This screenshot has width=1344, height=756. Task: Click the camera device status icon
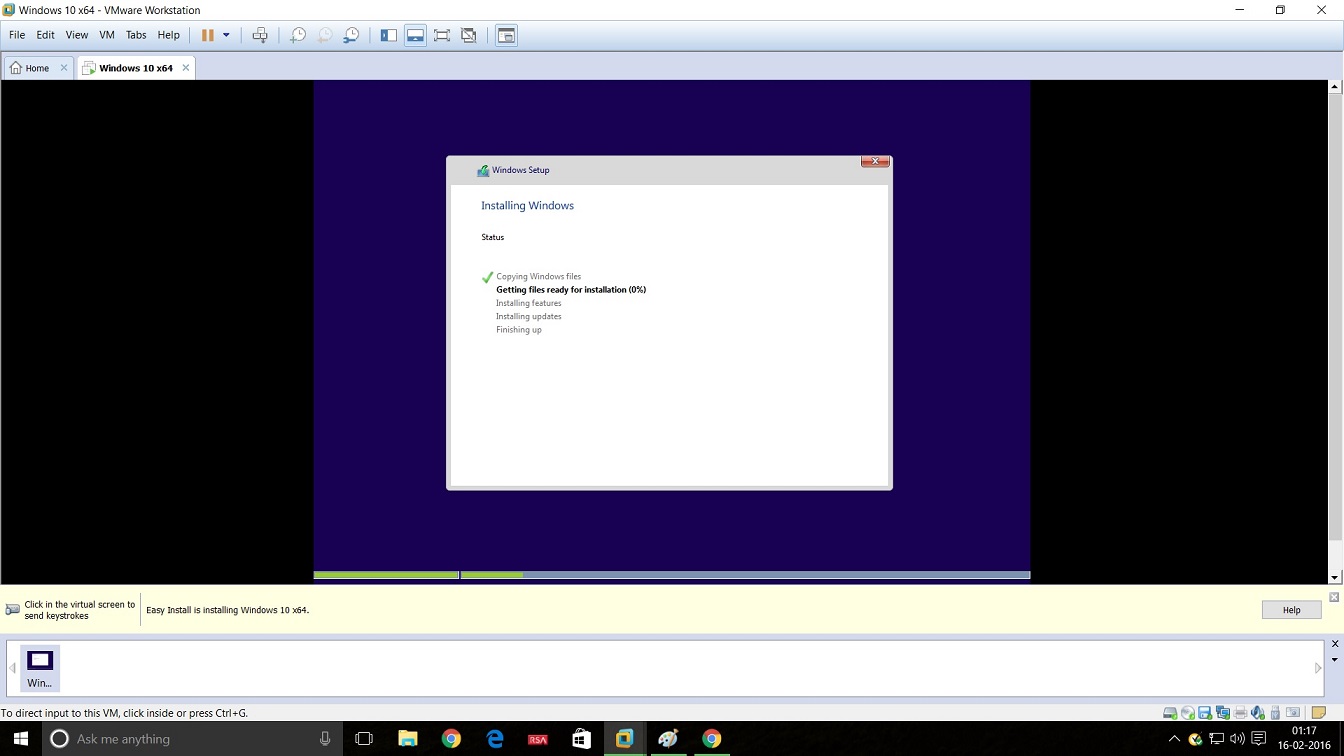pos(1292,713)
